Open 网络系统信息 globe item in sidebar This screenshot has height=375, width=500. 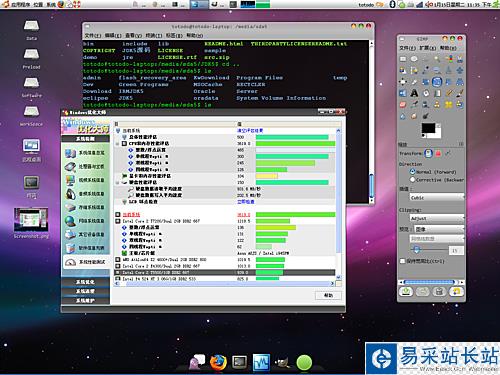(x=85, y=221)
